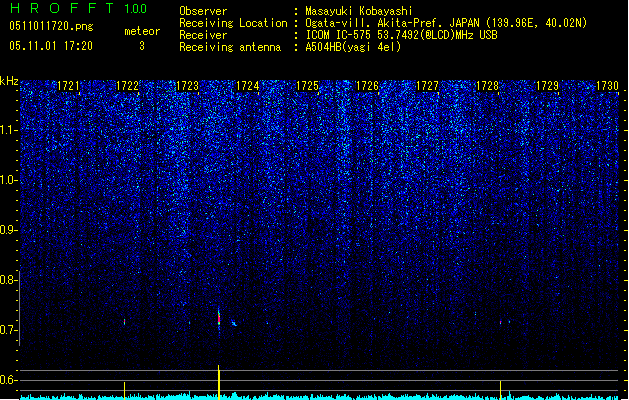629x400 pixels.
Task: Click the 1723 time axis label
Action: point(187,86)
